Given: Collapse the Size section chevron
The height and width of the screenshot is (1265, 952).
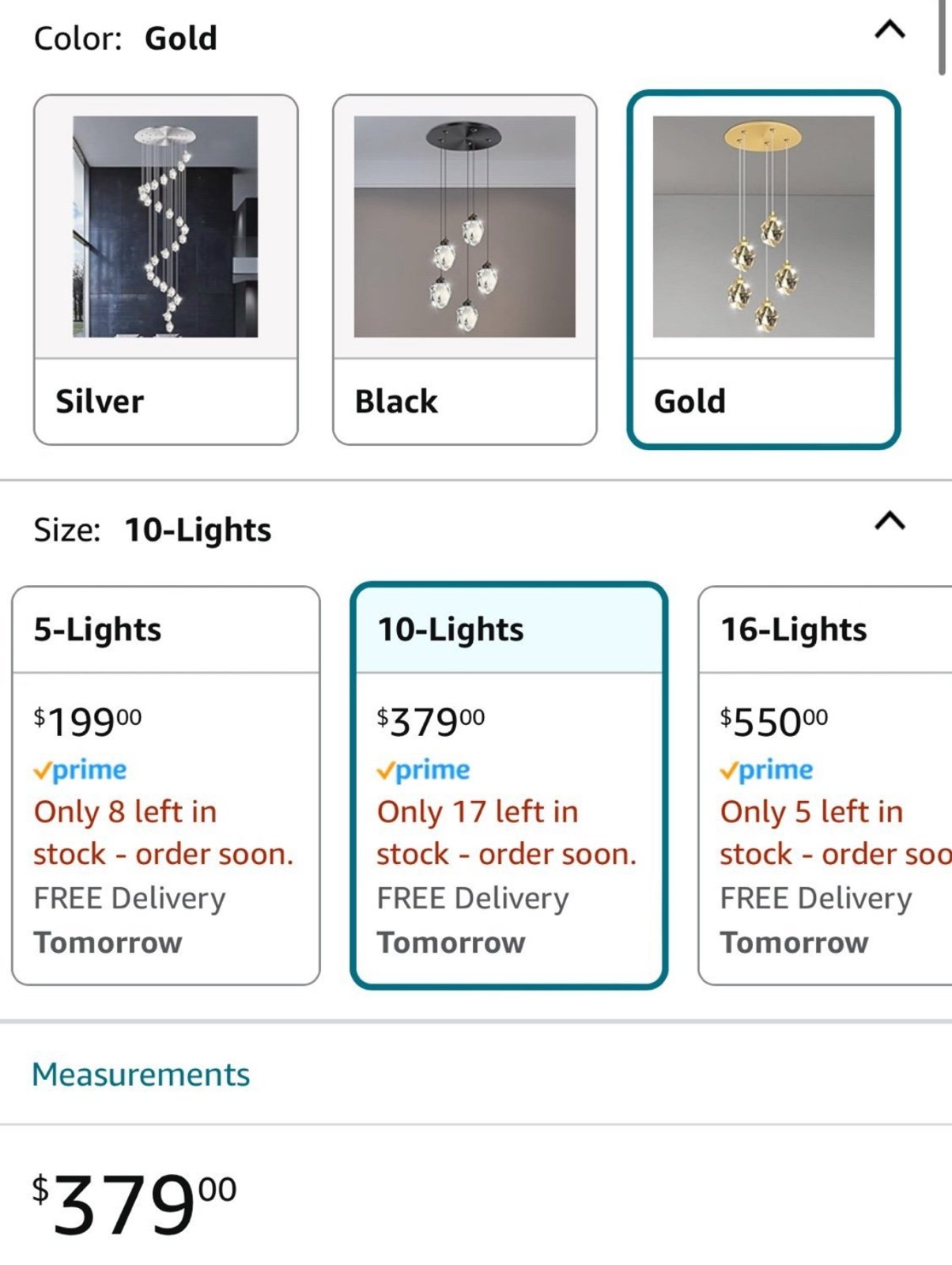Looking at the screenshot, I should pyautogui.click(x=890, y=521).
